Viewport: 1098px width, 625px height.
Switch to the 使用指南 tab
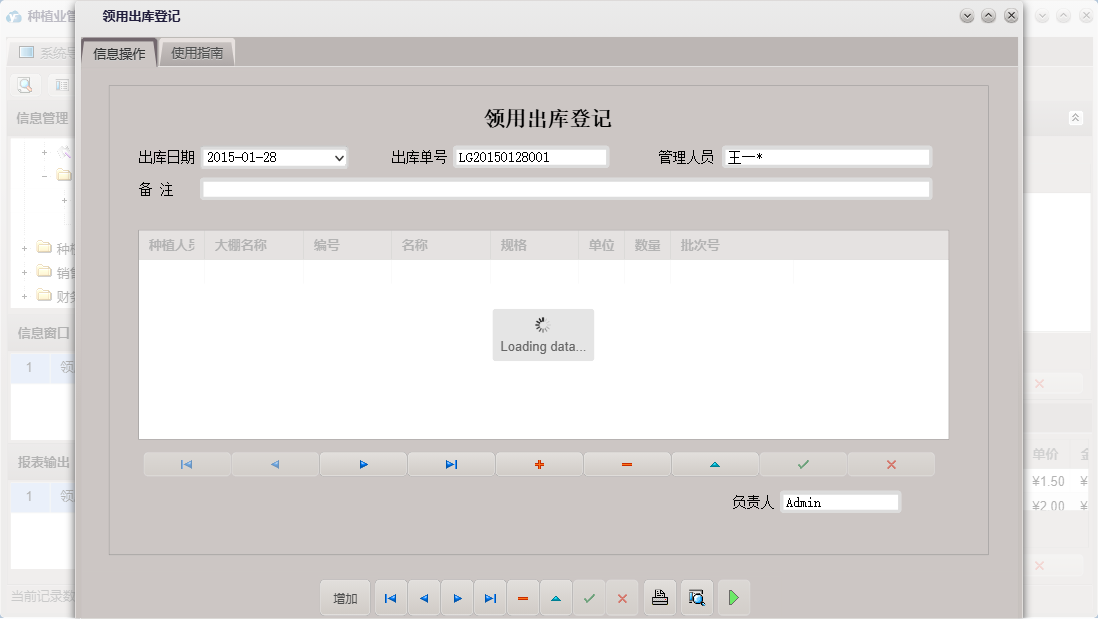coord(196,51)
